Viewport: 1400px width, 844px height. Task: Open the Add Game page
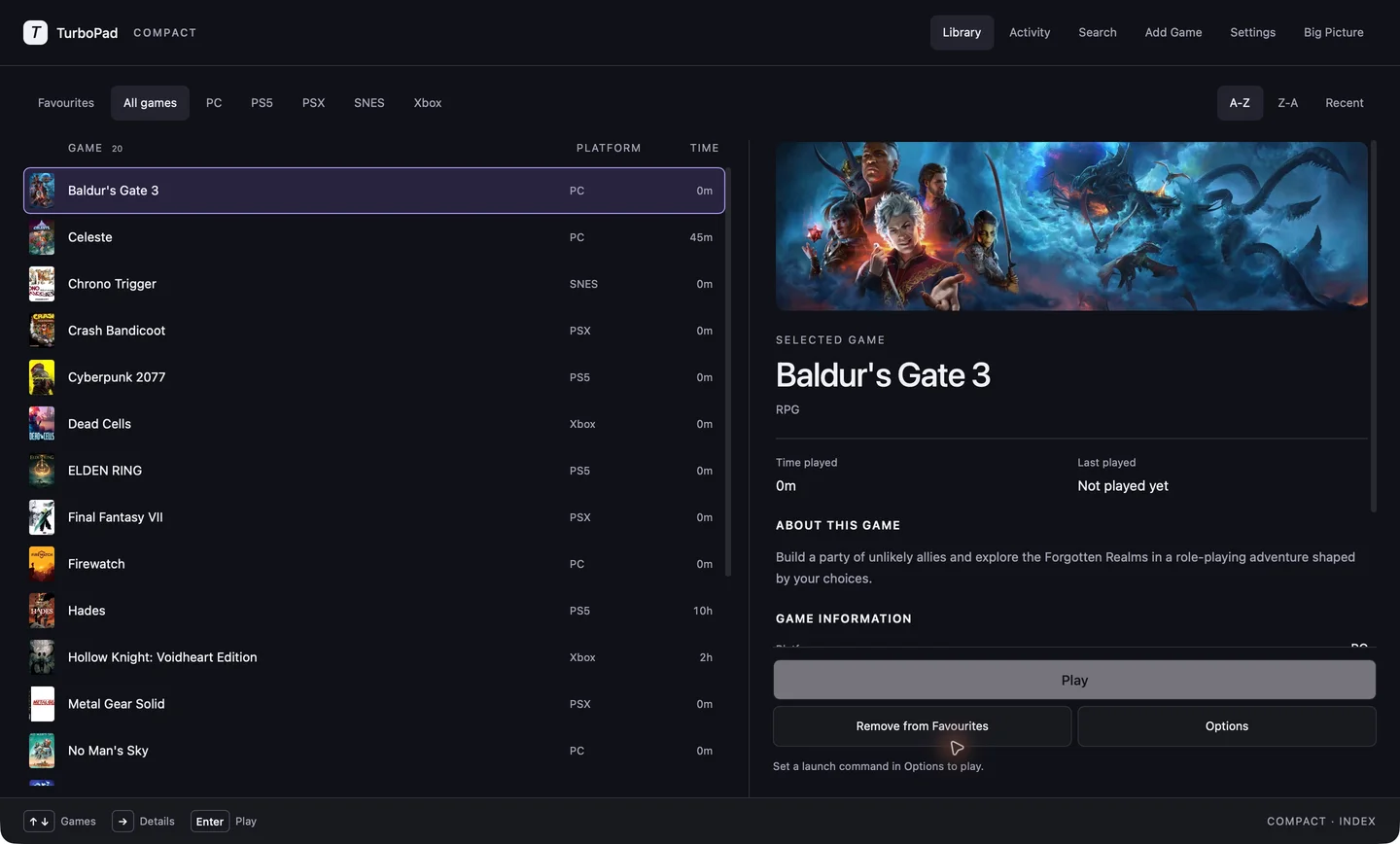1173,32
